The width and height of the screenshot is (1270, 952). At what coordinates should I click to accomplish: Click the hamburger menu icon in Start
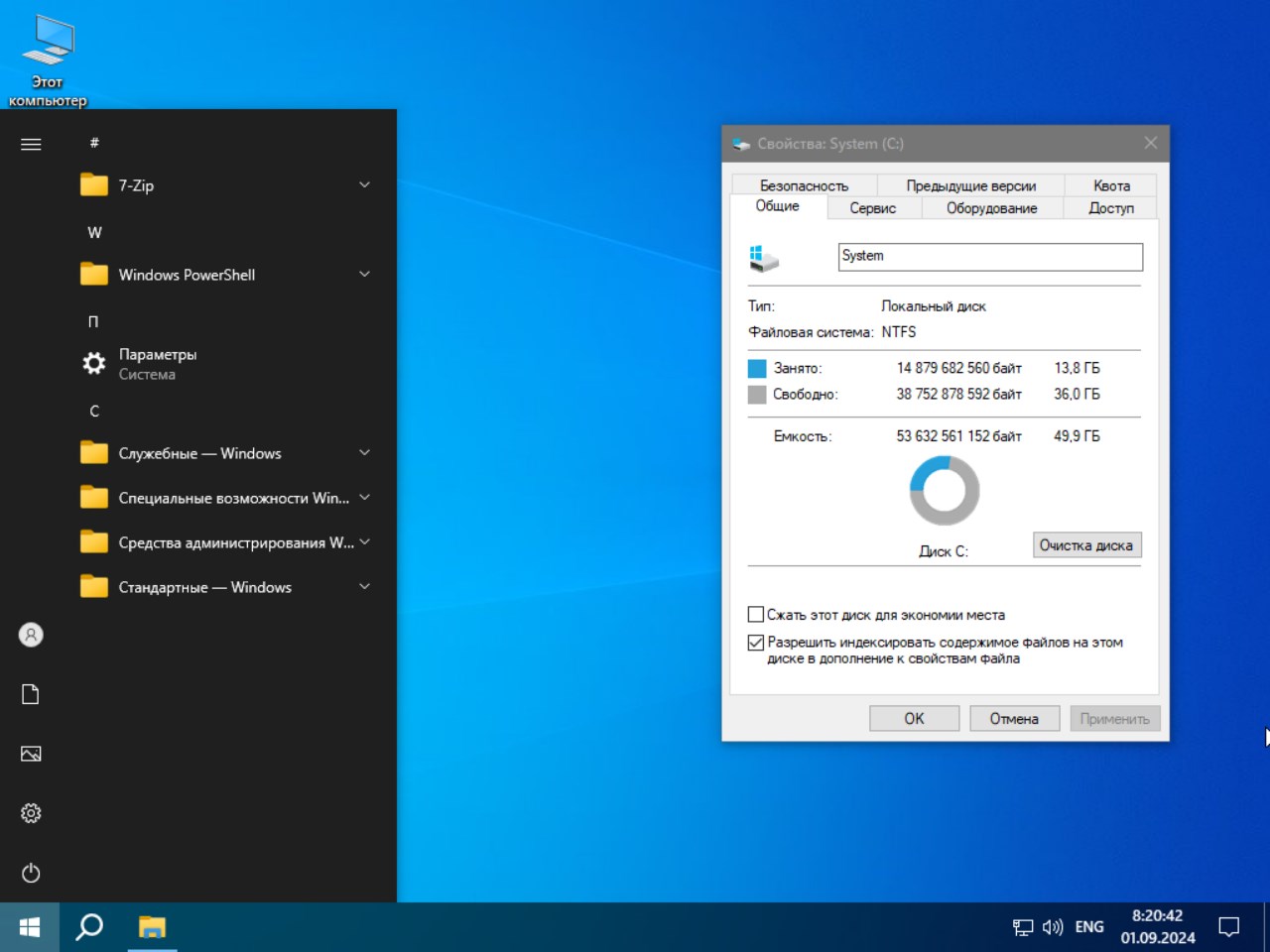(x=31, y=144)
